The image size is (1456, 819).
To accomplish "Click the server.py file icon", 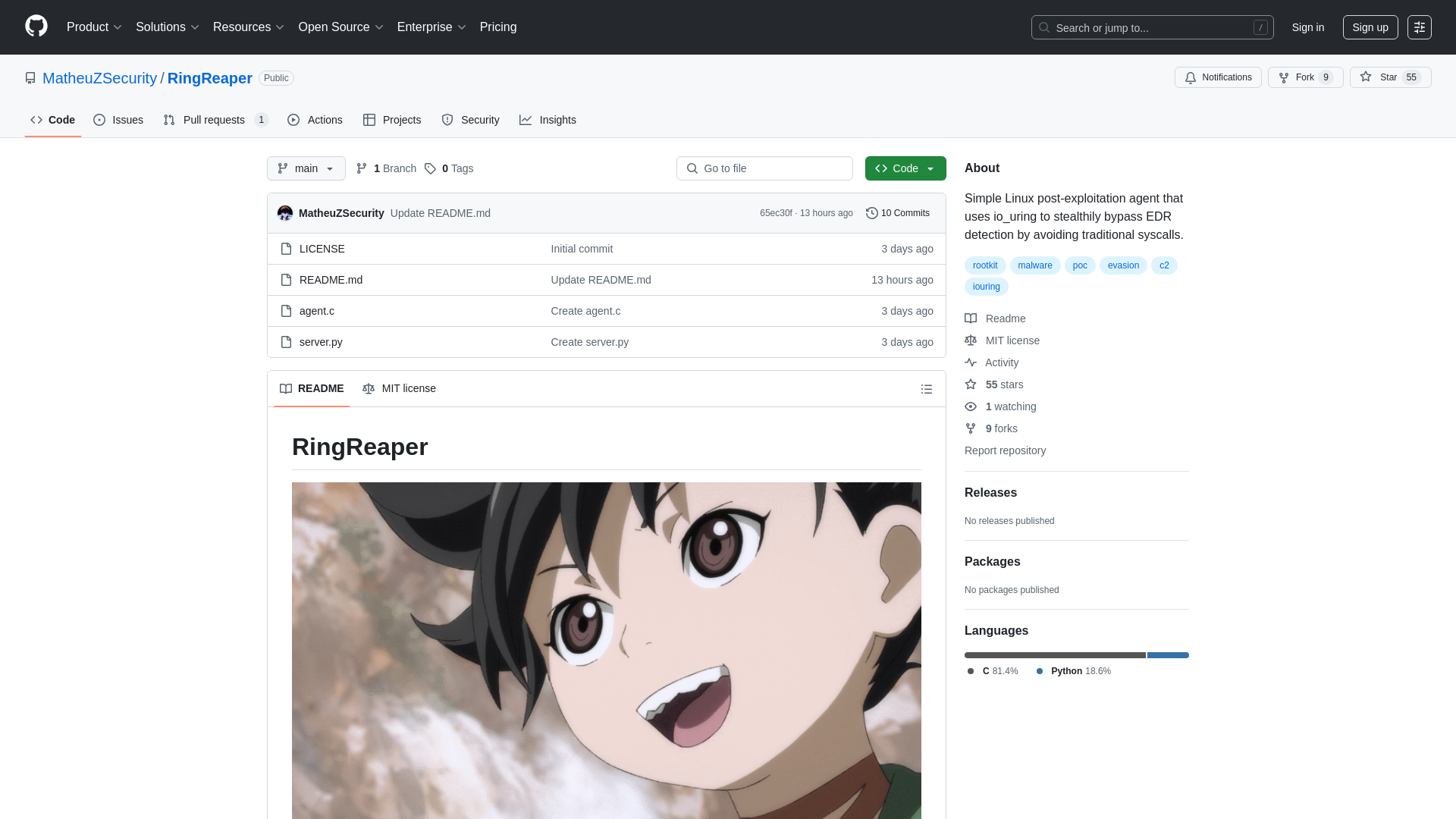I will 286,342.
